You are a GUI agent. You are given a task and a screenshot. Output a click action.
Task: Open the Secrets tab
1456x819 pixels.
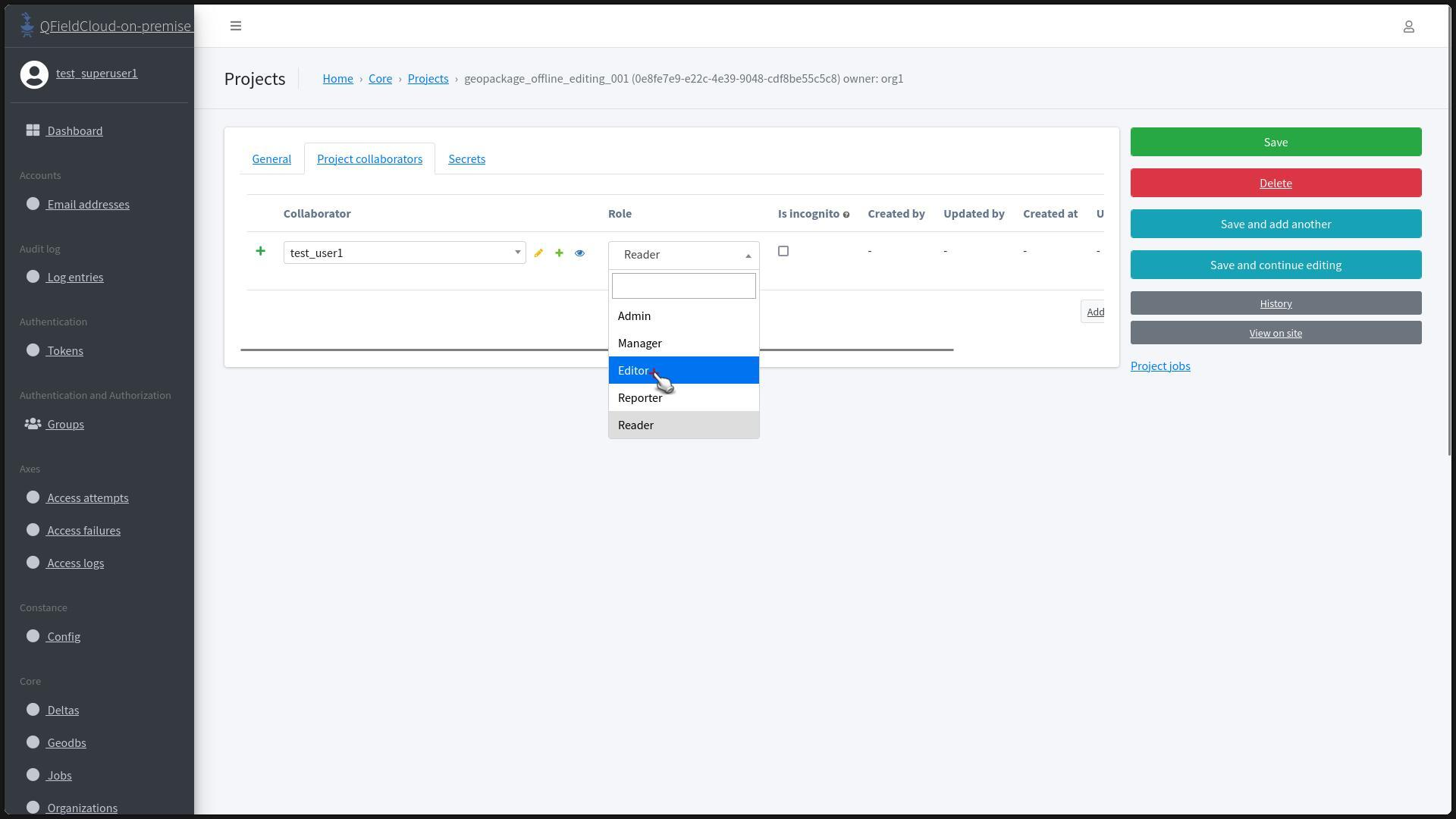coord(466,158)
